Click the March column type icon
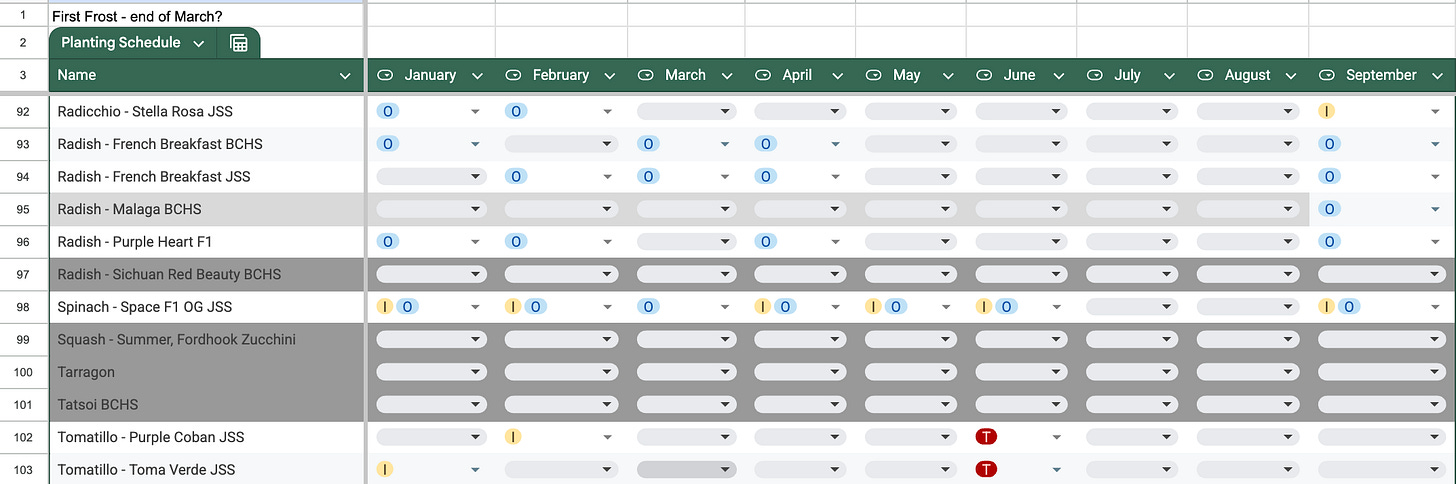Screen dimensions: 1456x484 click(x=645, y=75)
